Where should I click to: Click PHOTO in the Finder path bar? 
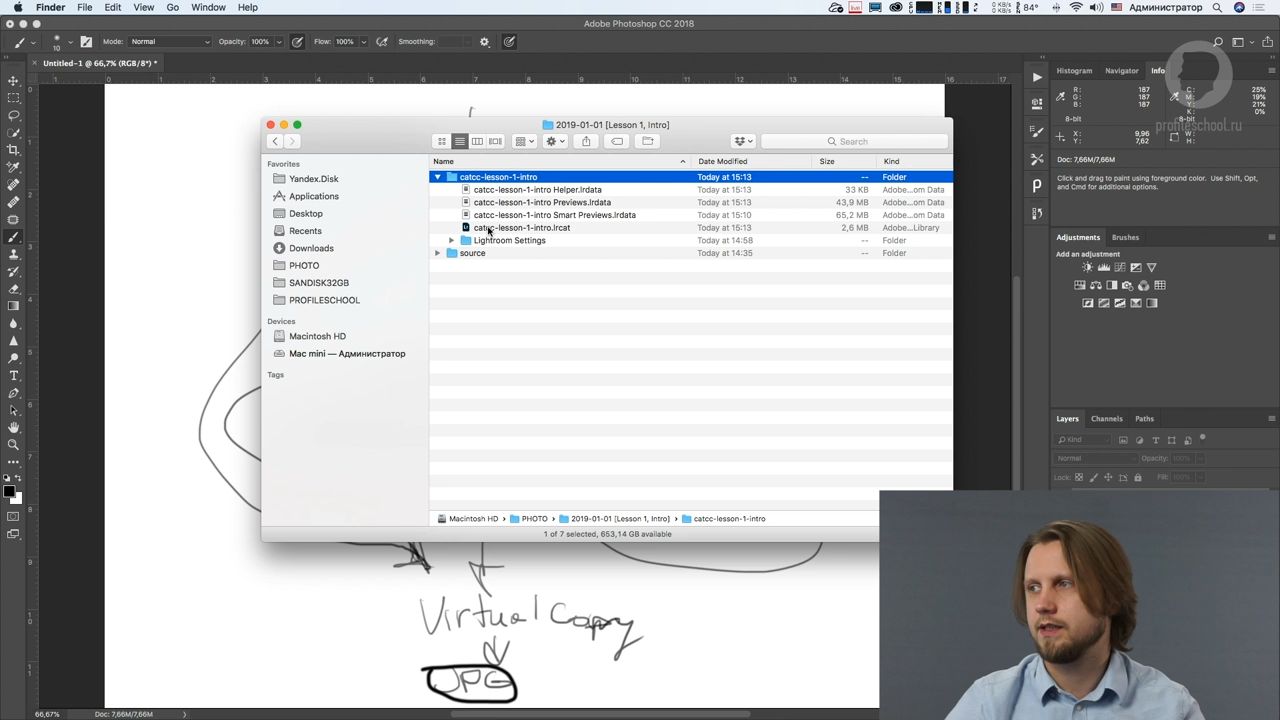[534, 519]
